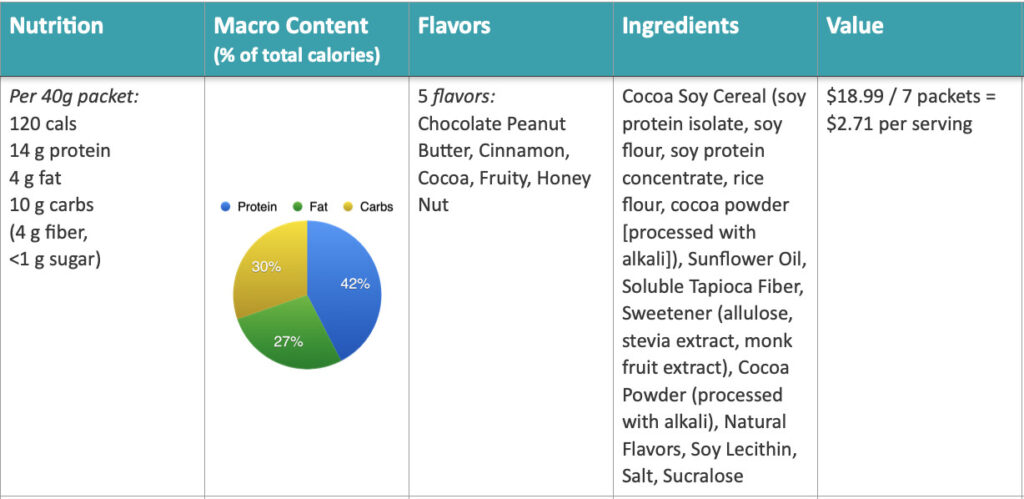Click the Nutrition column header
Viewport: 1024px width, 499px height.
pos(57,26)
